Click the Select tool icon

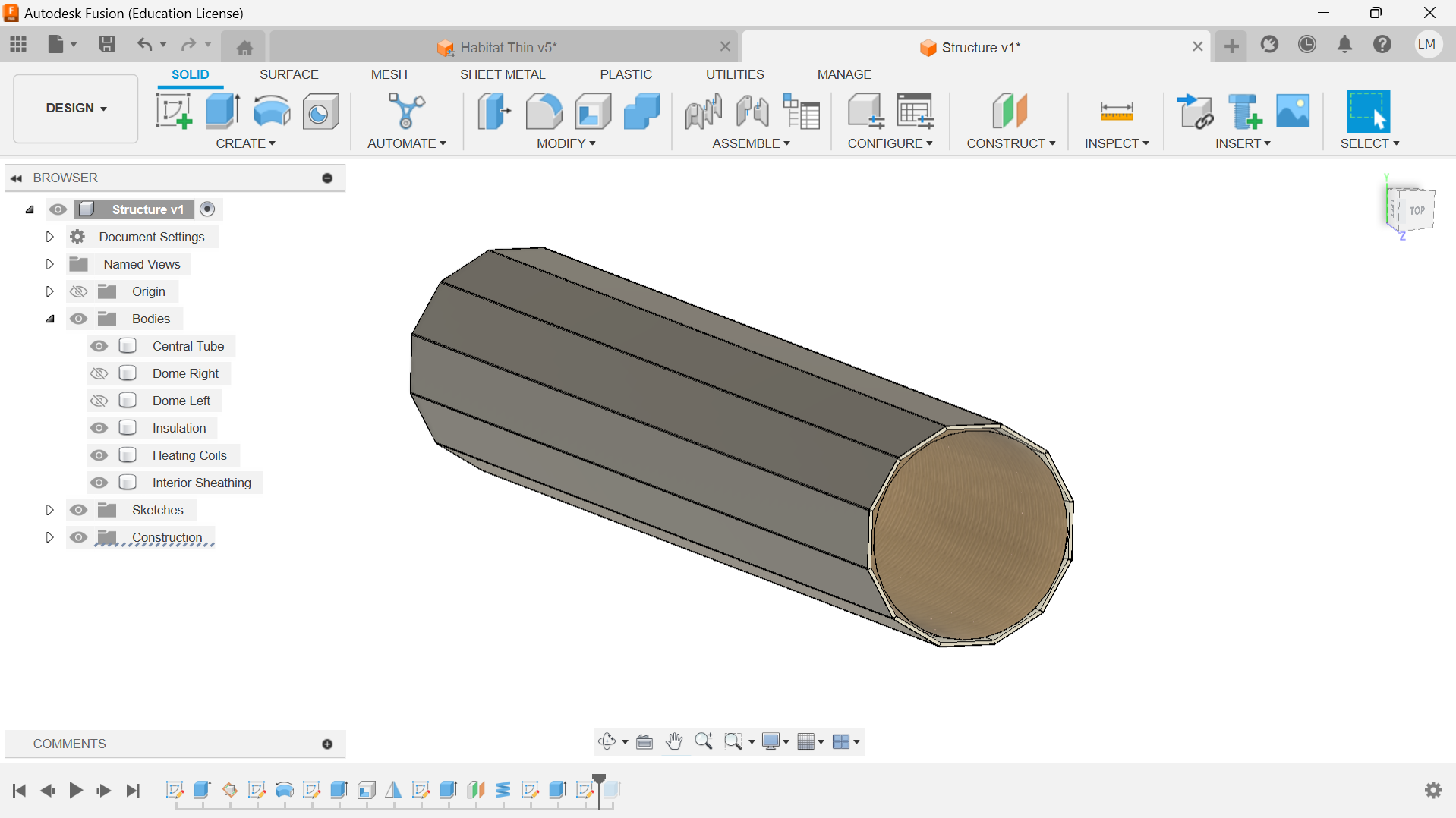coord(1368,112)
